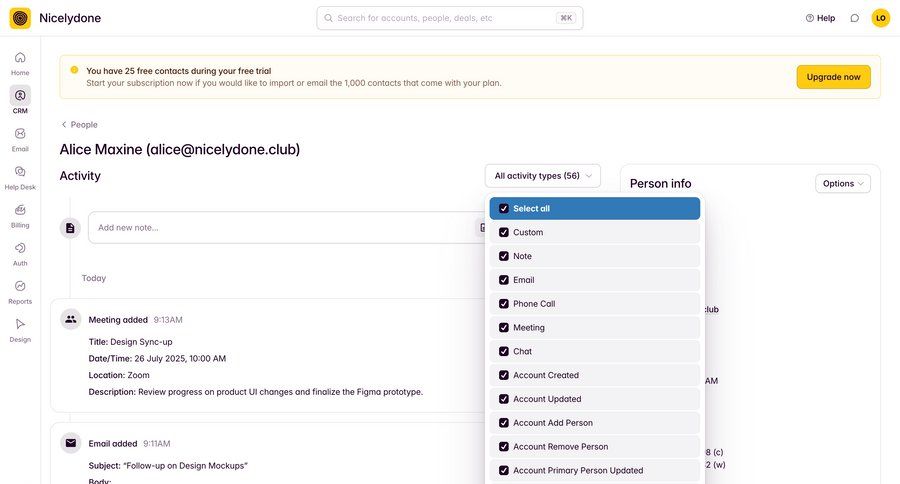Click the Email added heading
The image size is (900, 484).
click(112, 444)
